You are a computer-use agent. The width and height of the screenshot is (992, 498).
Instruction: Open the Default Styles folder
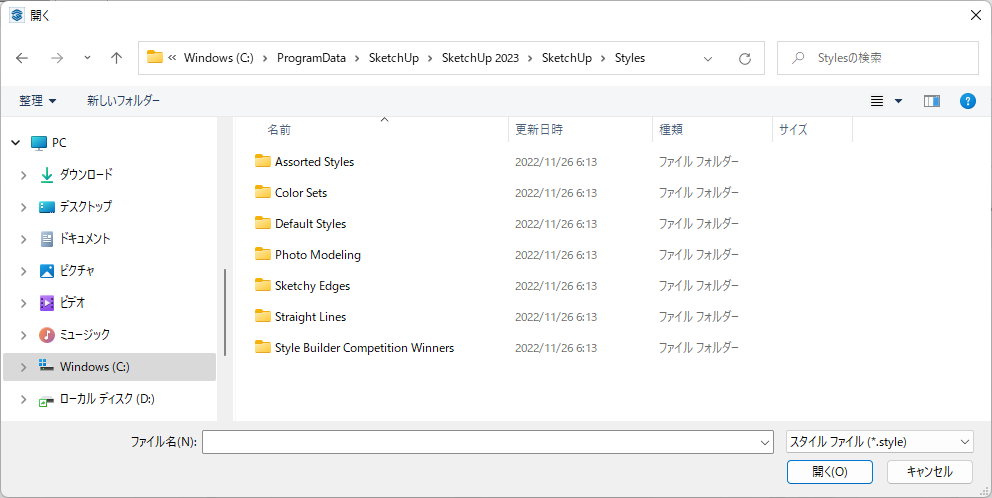click(x=310, y=224)
